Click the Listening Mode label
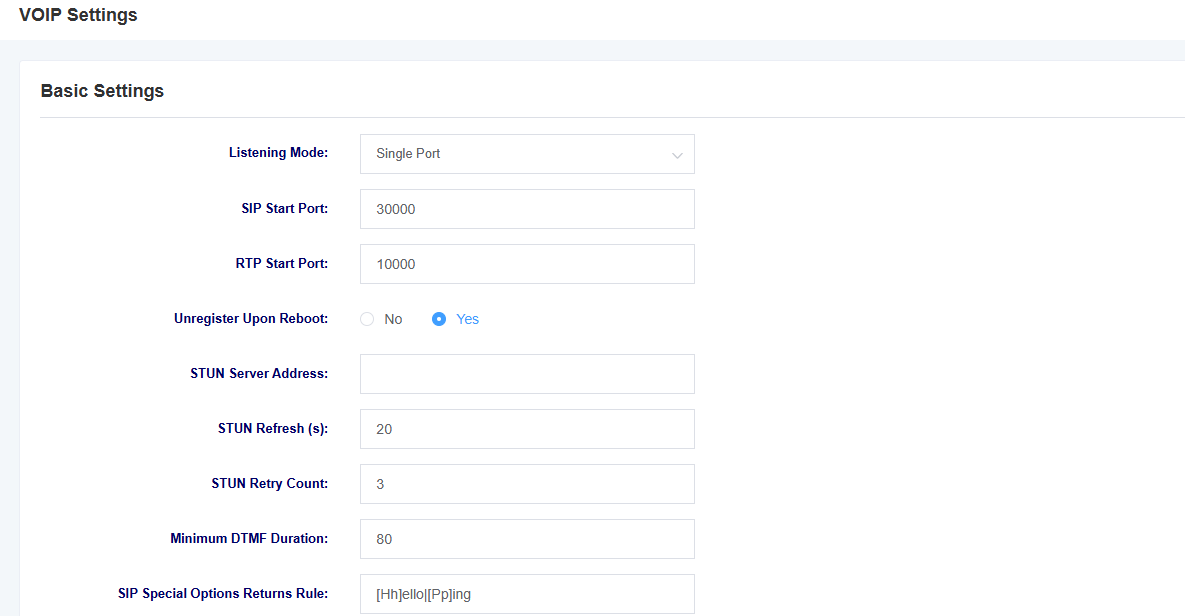 coord(278,153)
